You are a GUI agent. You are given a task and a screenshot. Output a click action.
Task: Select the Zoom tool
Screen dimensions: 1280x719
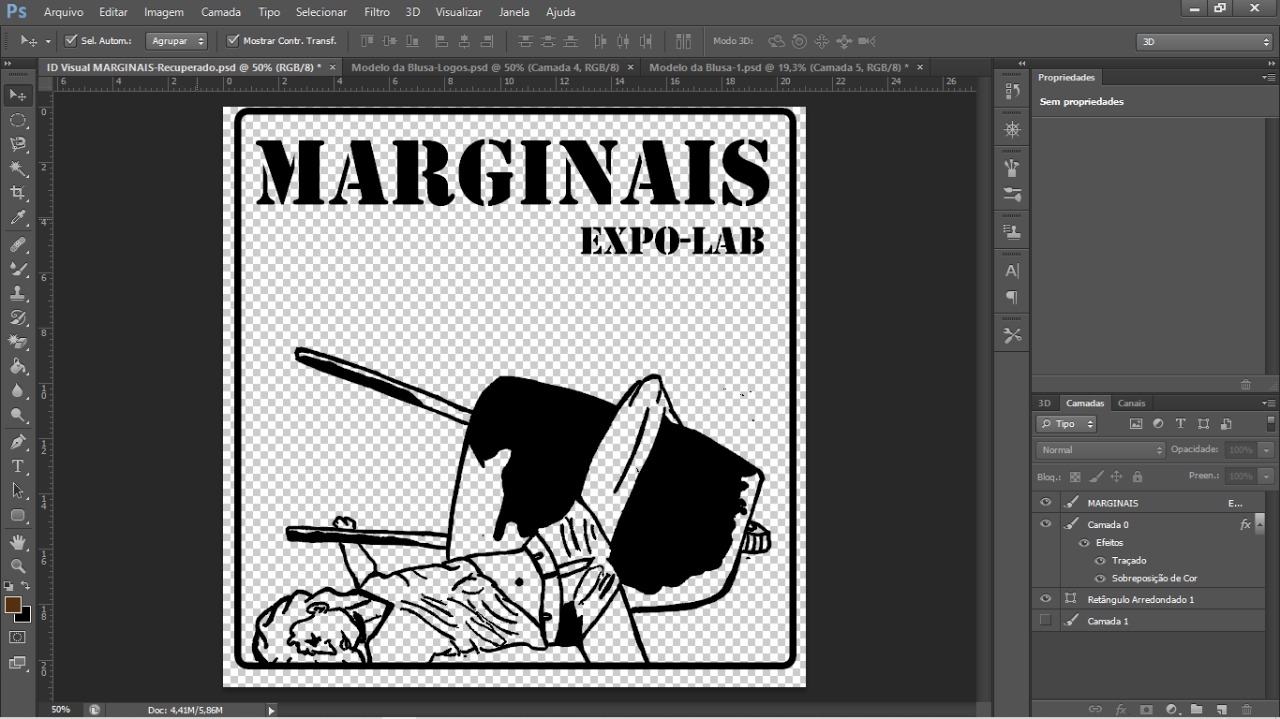(x=18, y=566)
